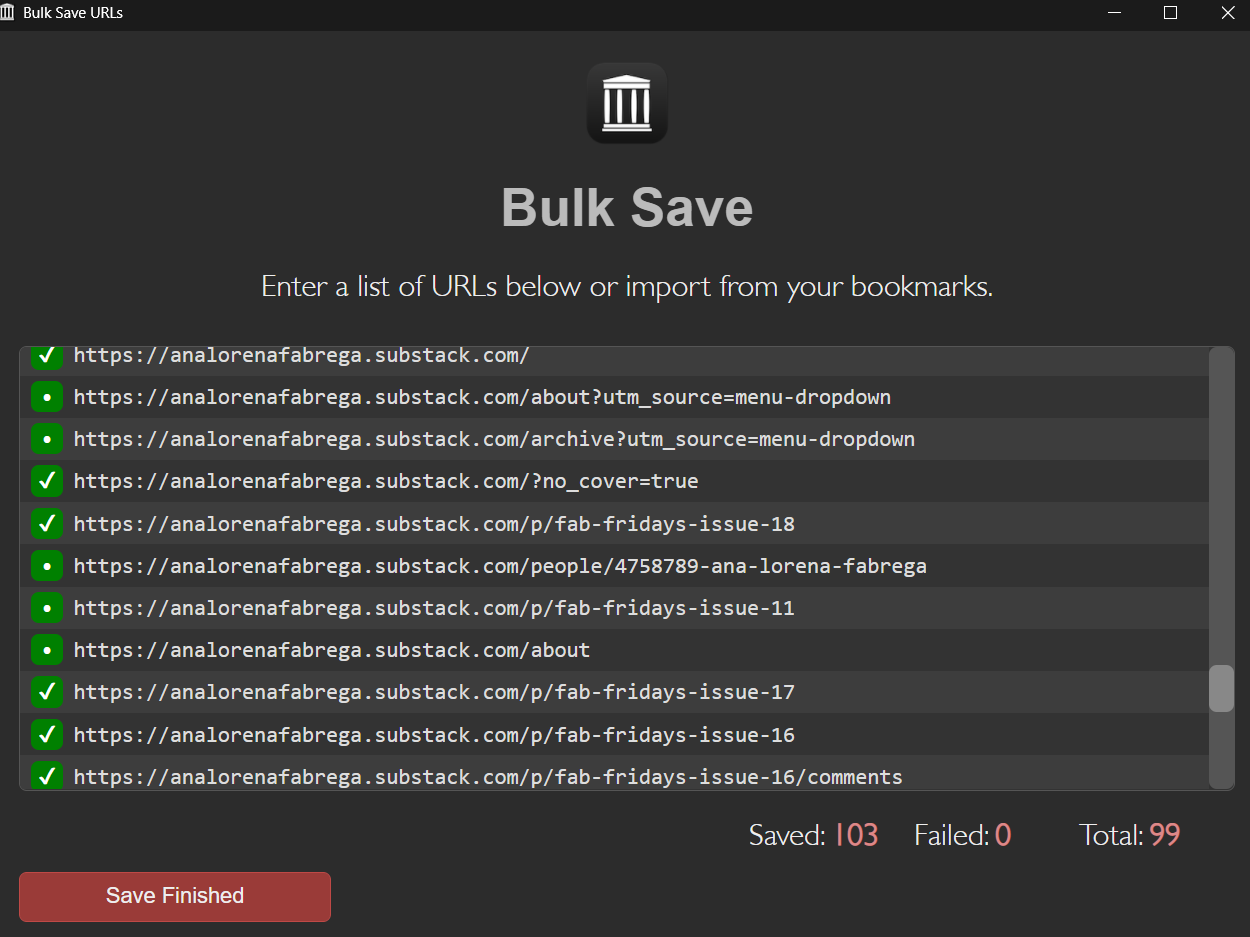The width and height of the screenshot is (1250, 937).
Task: Click the Bulk Save URLs title bar icon
Action: (x=9, y=12)
